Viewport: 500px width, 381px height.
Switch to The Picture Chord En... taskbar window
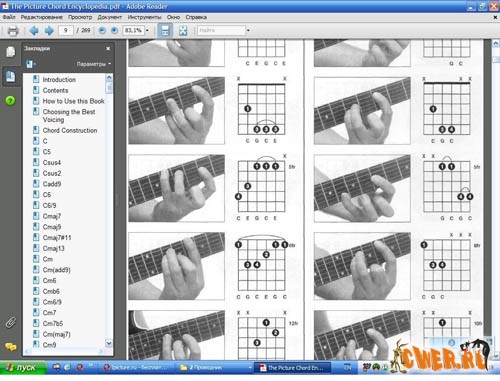[292, 368]
